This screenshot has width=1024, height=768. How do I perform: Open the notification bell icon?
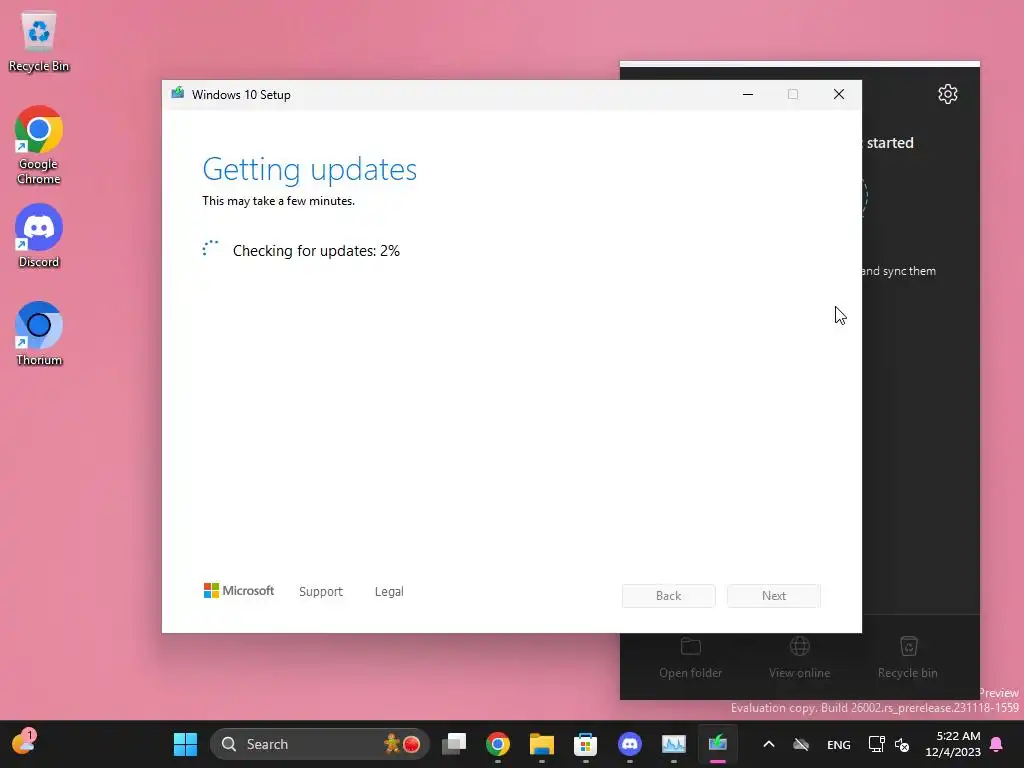997,744
